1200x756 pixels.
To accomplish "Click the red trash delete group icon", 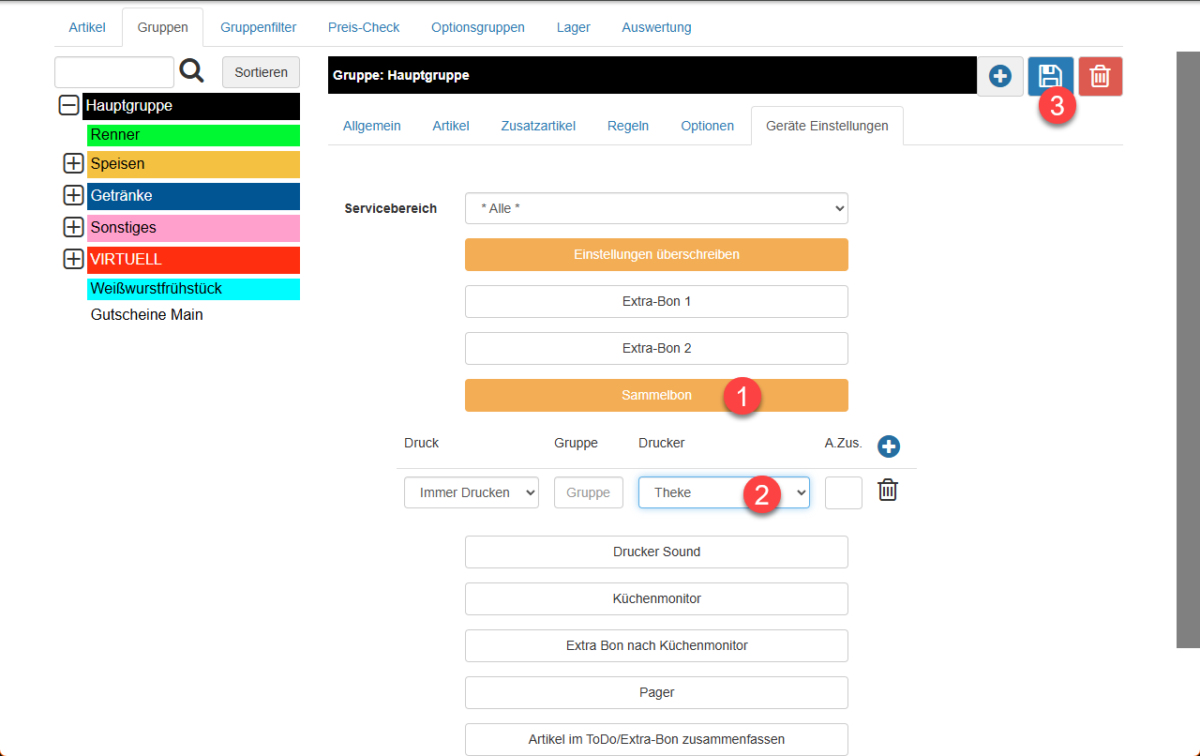I will pos(1100,76).
